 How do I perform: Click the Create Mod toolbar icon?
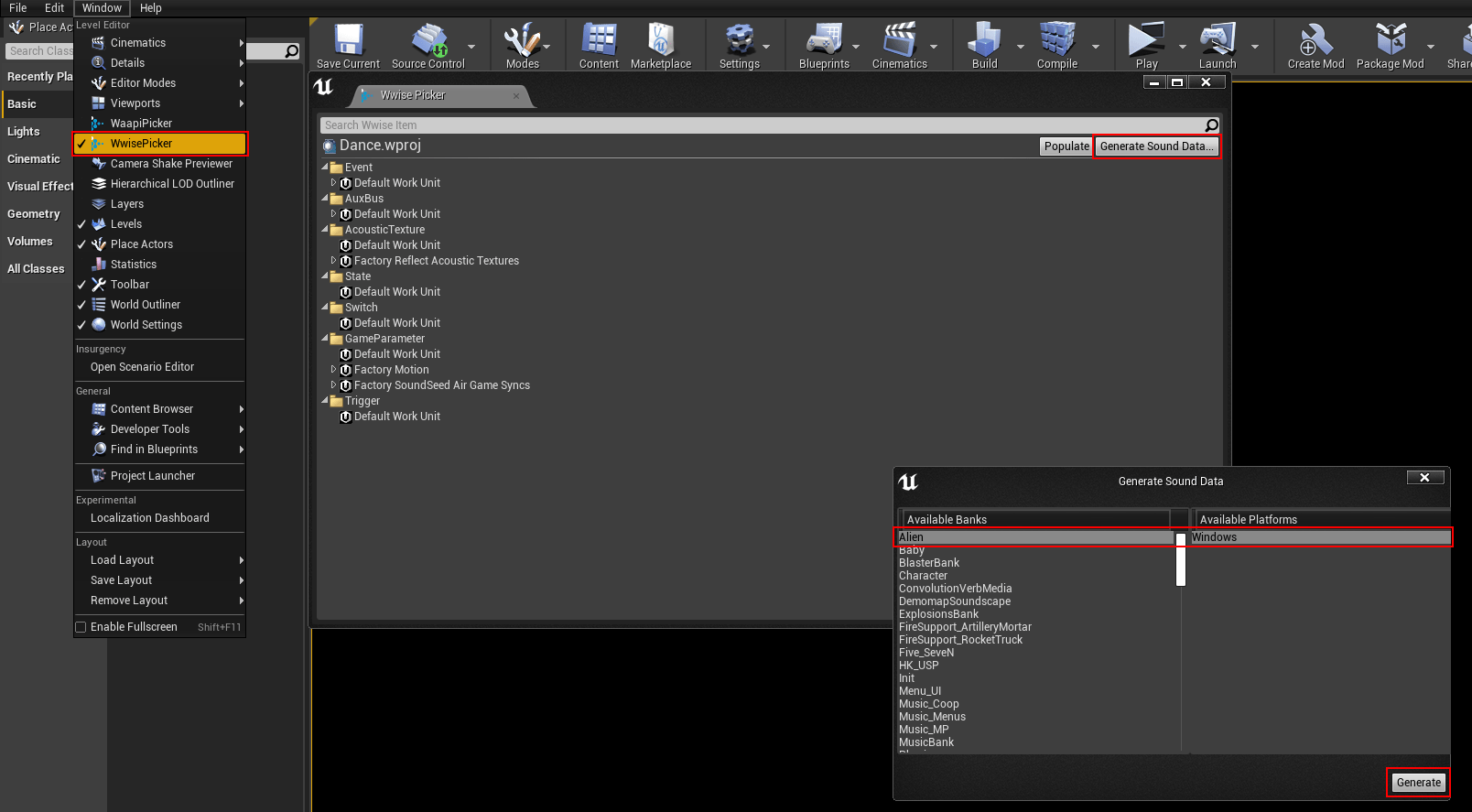[x=1315, y=41]
